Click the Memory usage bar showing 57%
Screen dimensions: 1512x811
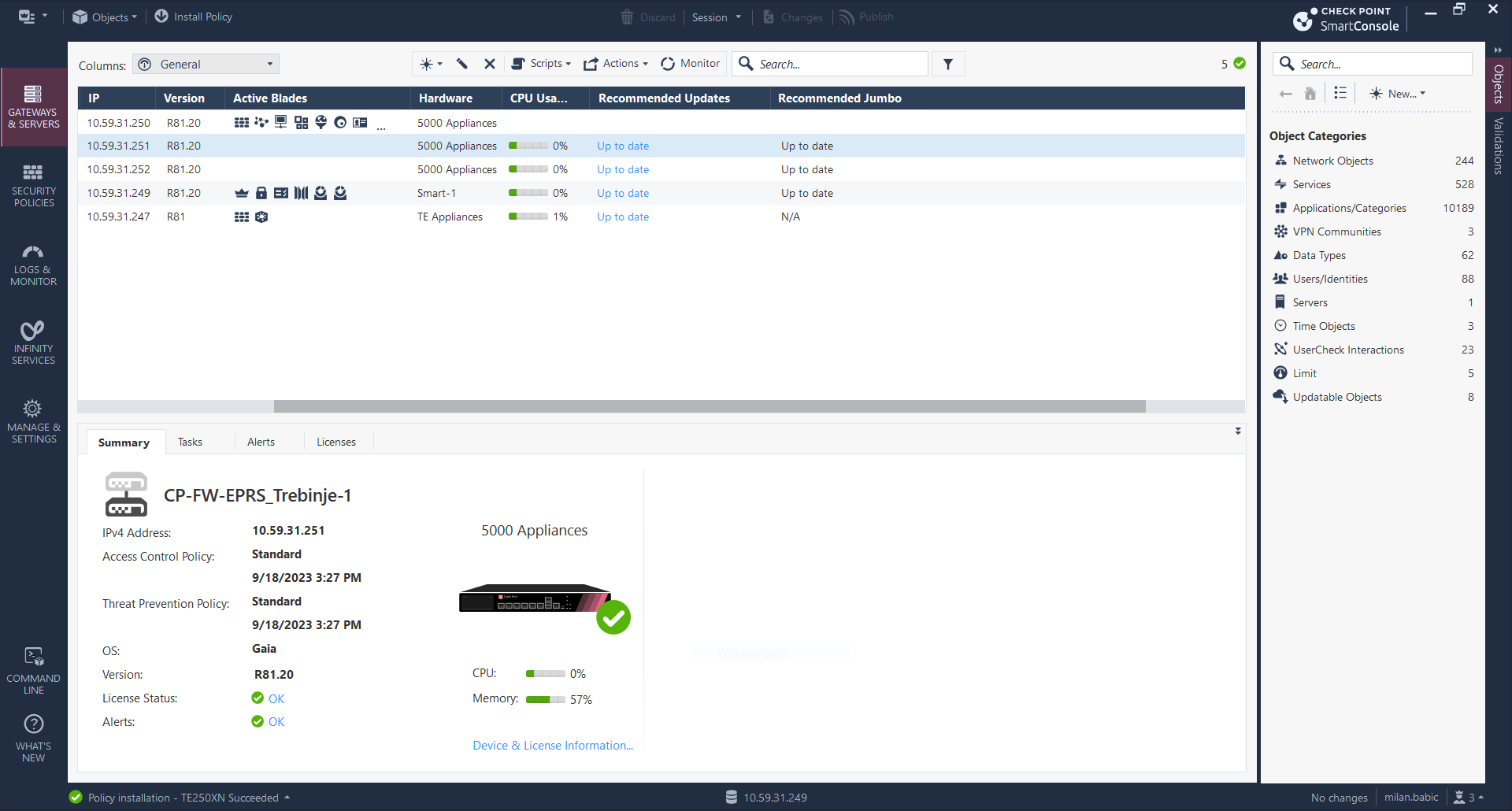point(545,699)
